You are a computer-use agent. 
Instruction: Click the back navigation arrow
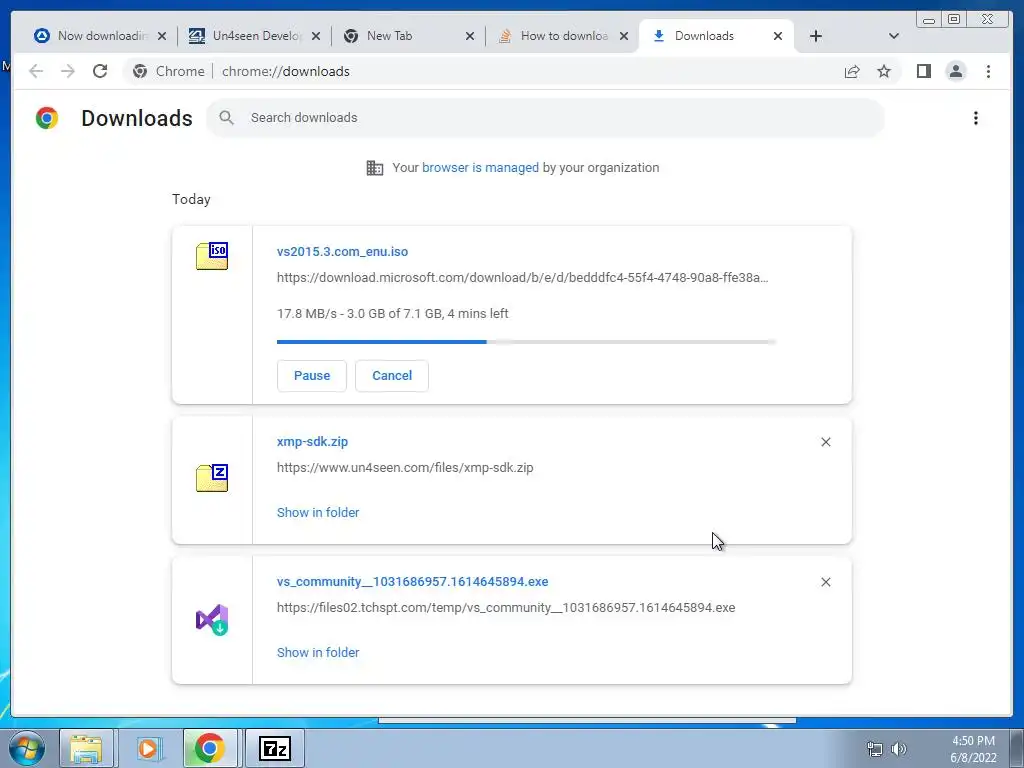[x=36, y=71]
